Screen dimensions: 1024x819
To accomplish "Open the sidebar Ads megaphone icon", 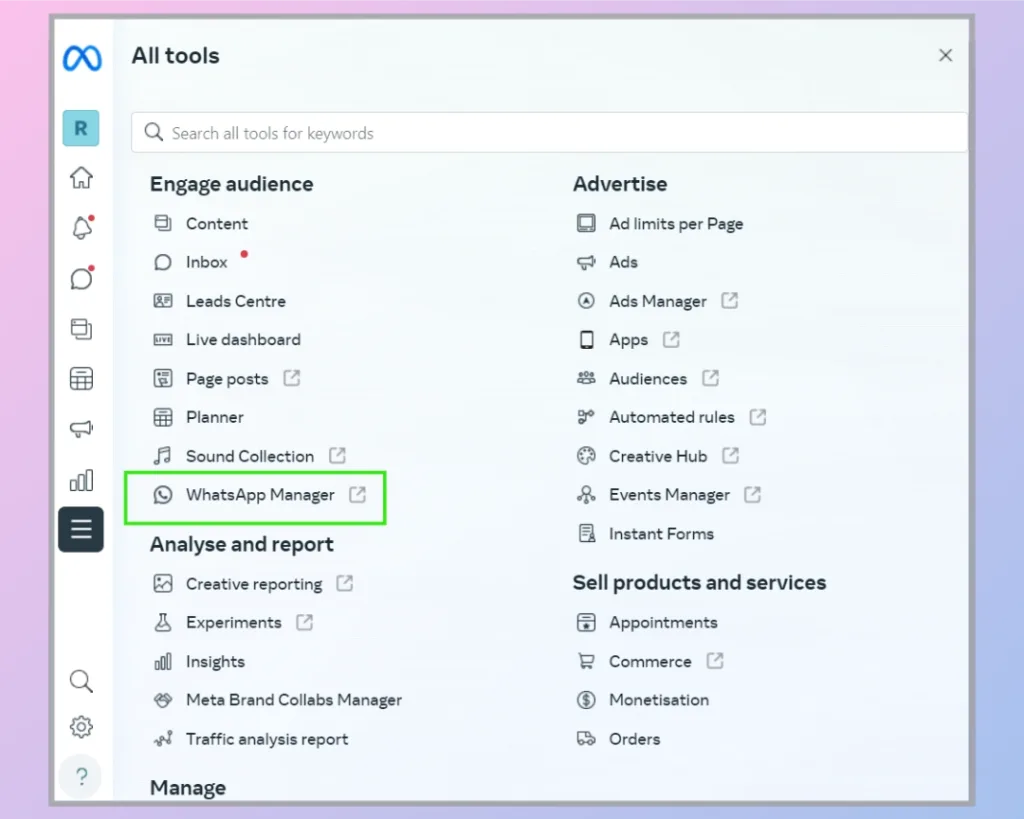I will (x=81, y=428).
